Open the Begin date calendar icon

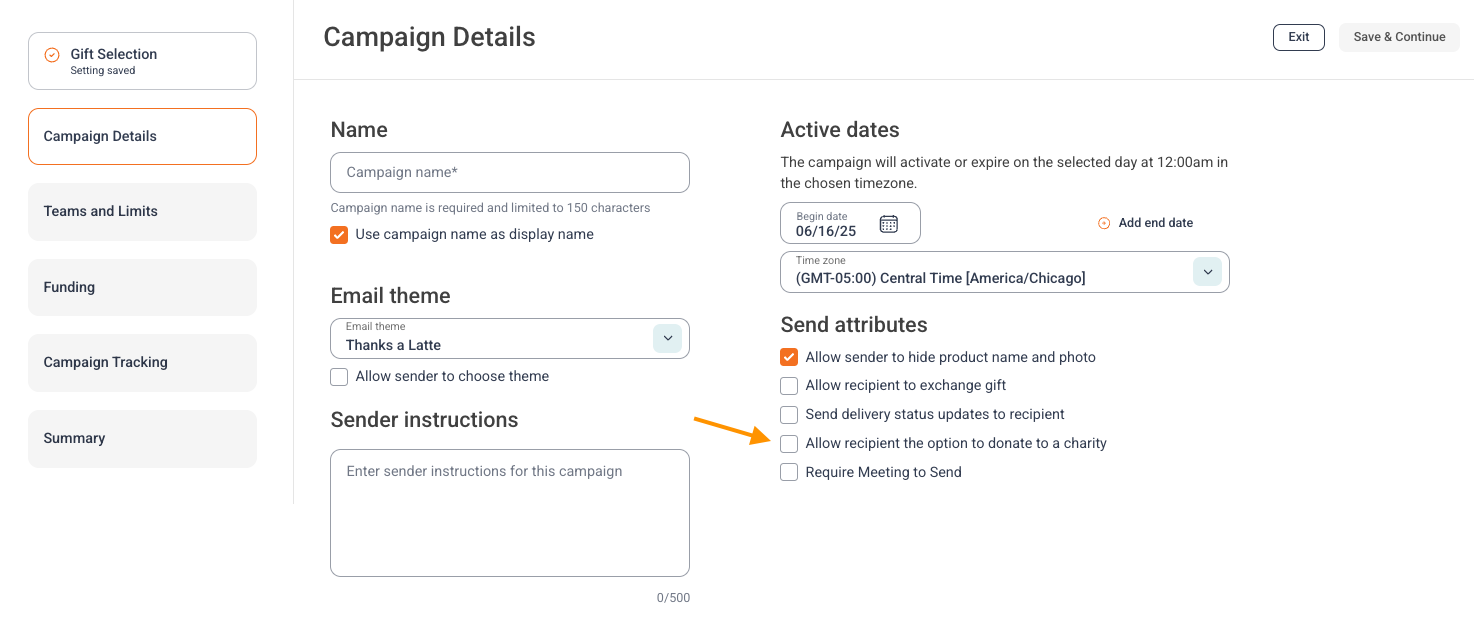tap(888, 224)
